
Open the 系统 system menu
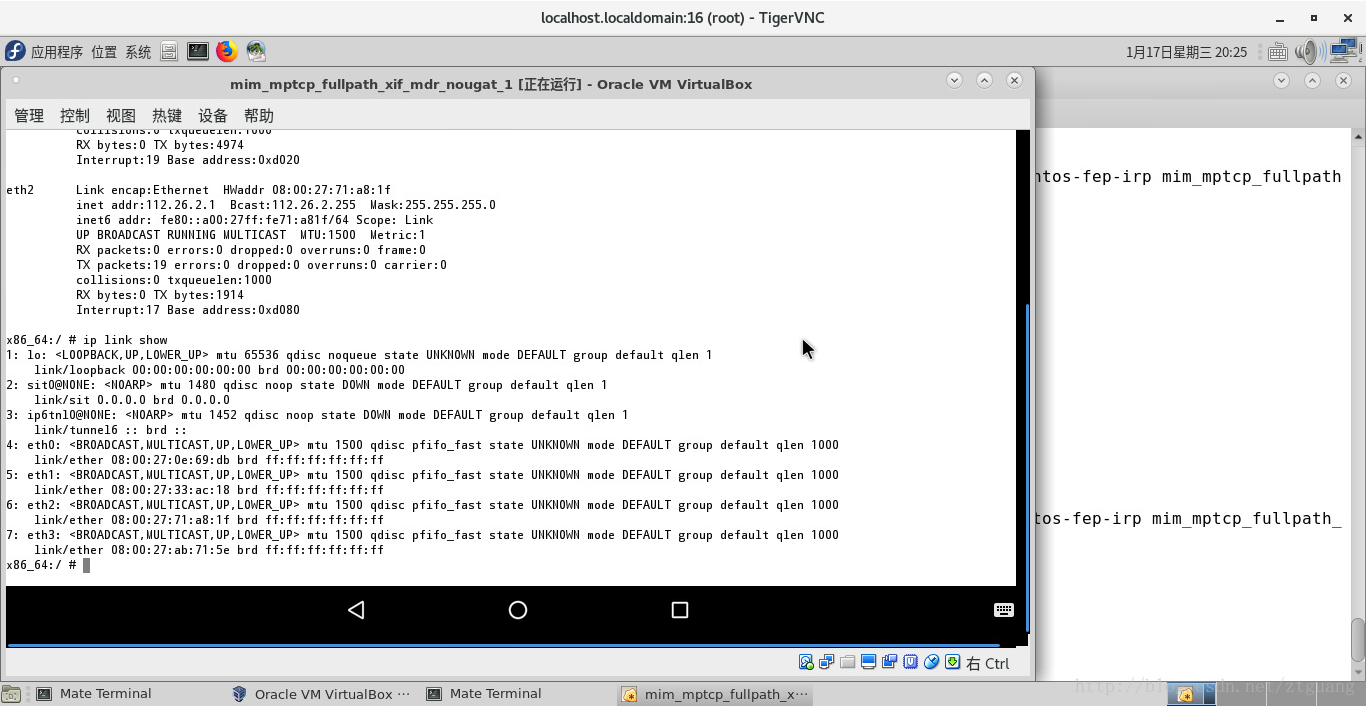pos(139,52)
